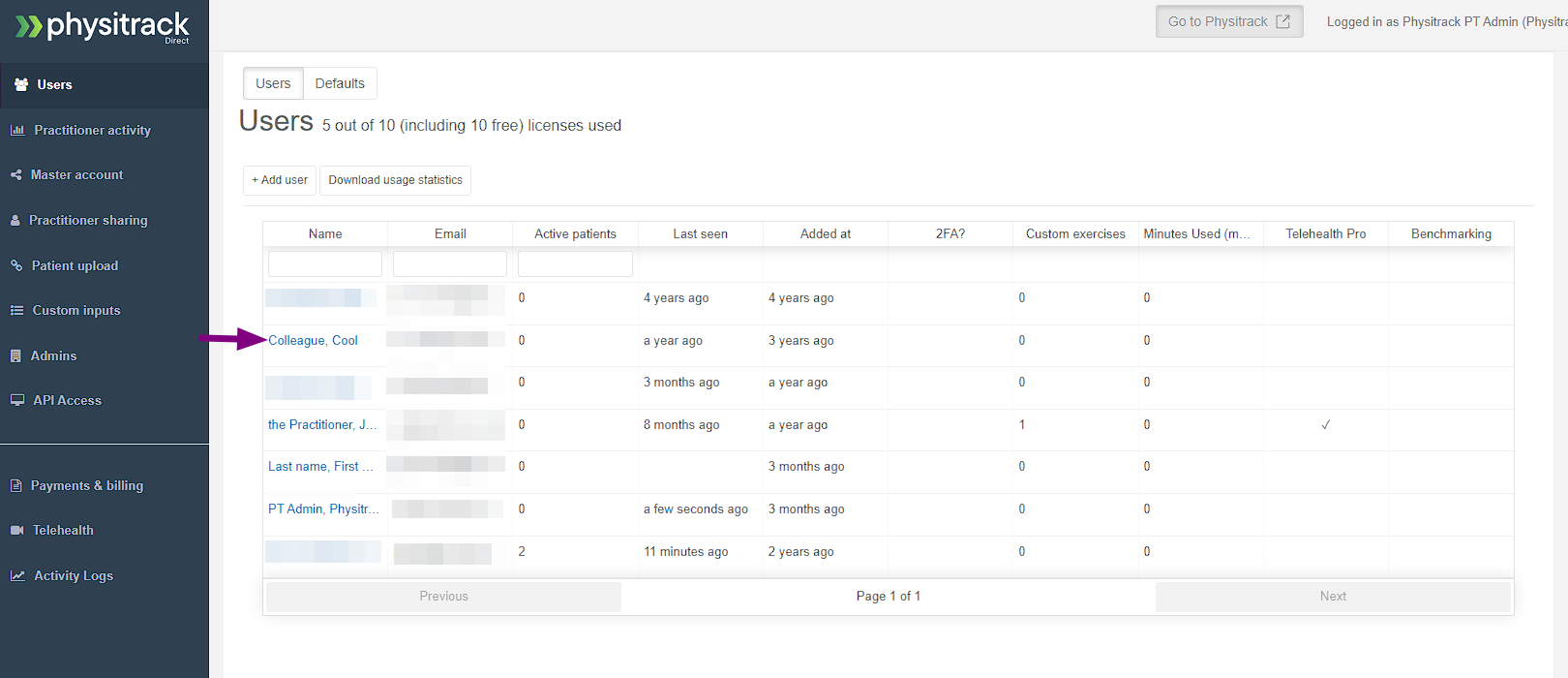Click the Name filter input field
The image size is (1568, 678).
325,263
